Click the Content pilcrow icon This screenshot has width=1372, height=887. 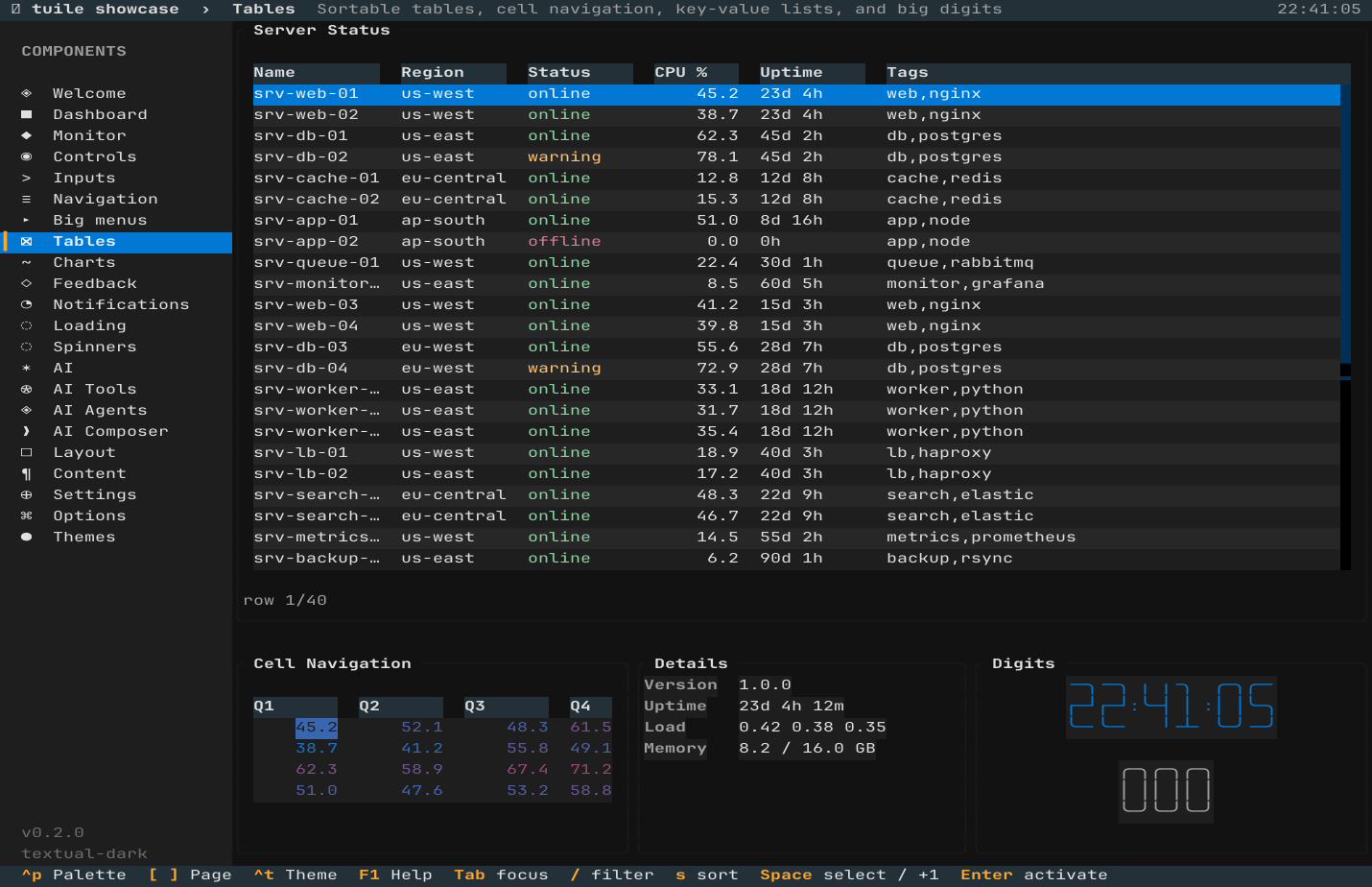pos(26,473)
